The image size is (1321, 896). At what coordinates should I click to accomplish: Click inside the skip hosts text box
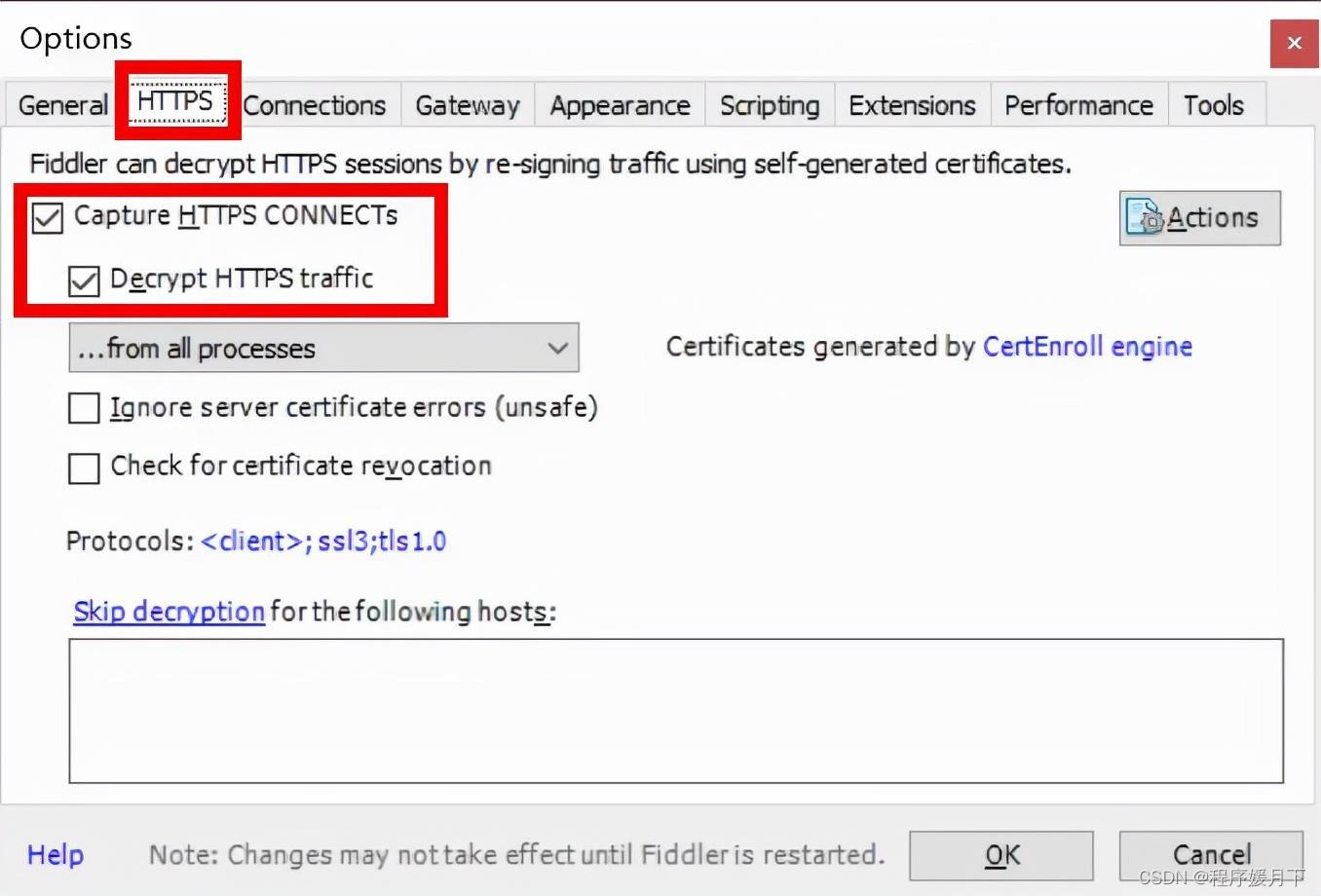[676, 711]
